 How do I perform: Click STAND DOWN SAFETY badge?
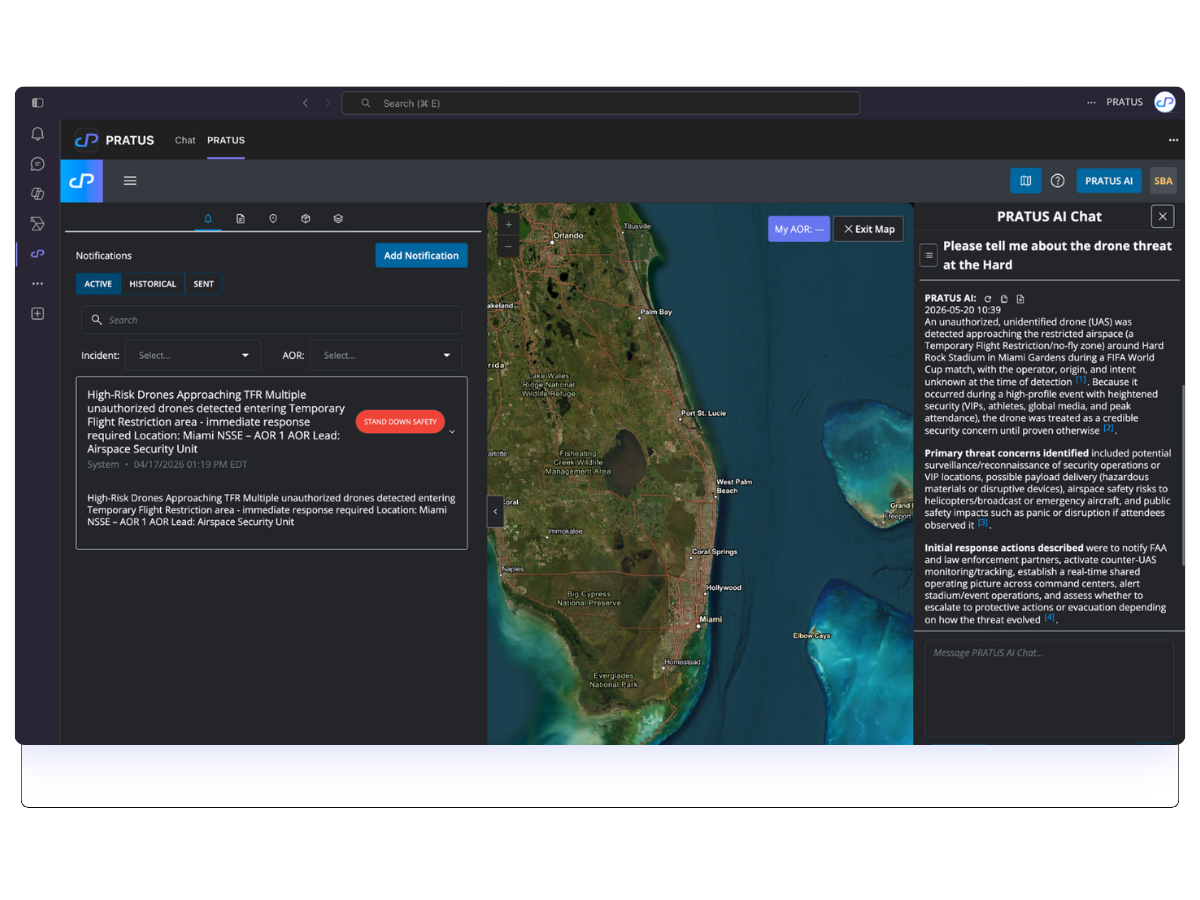pos(400,422)
